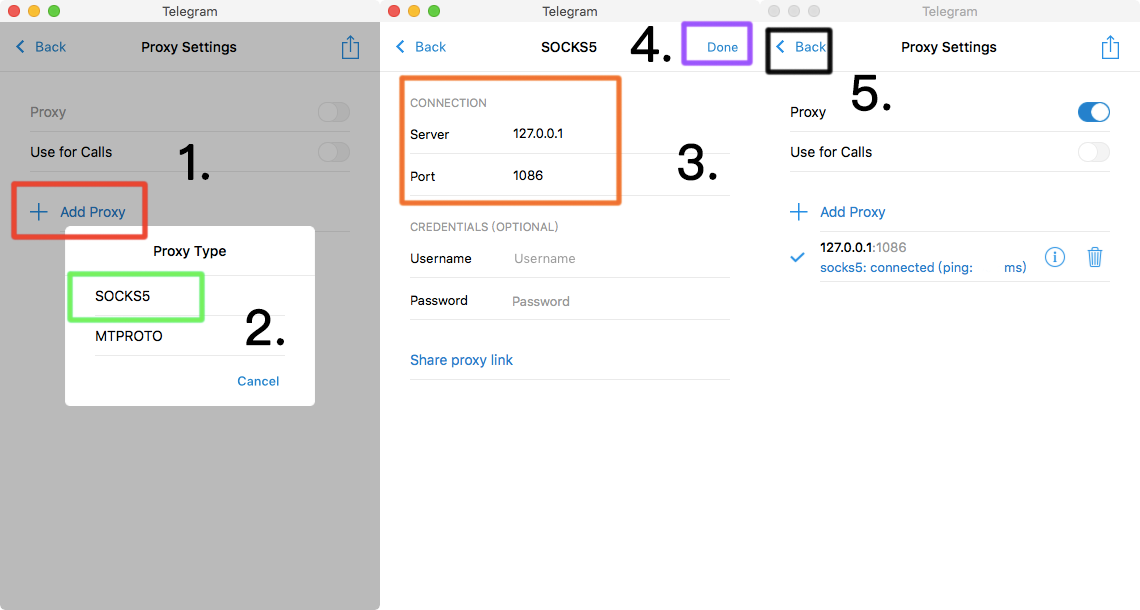Click the checkmark beside the 127.0.0.1:1086 proxy

tap(798, 257)
